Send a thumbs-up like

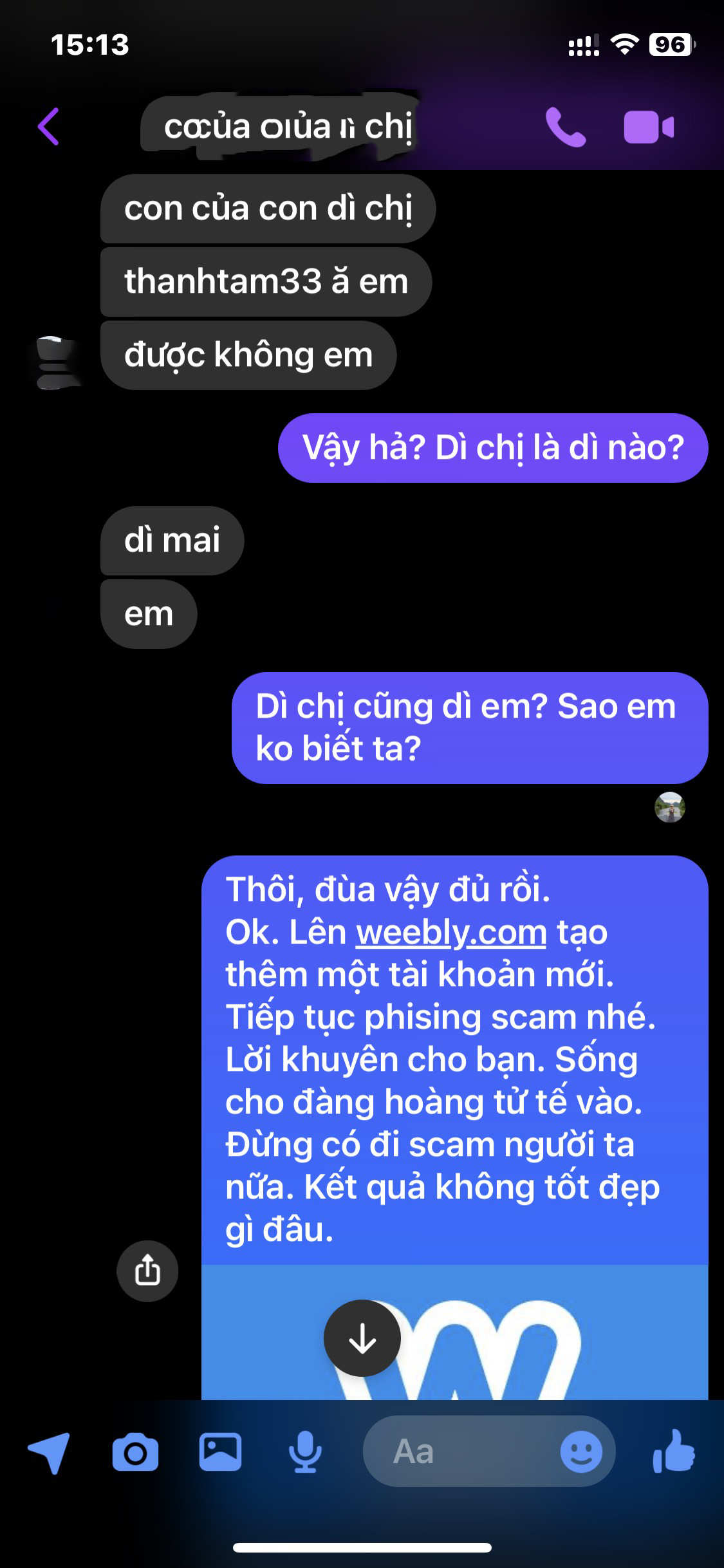674,1451
